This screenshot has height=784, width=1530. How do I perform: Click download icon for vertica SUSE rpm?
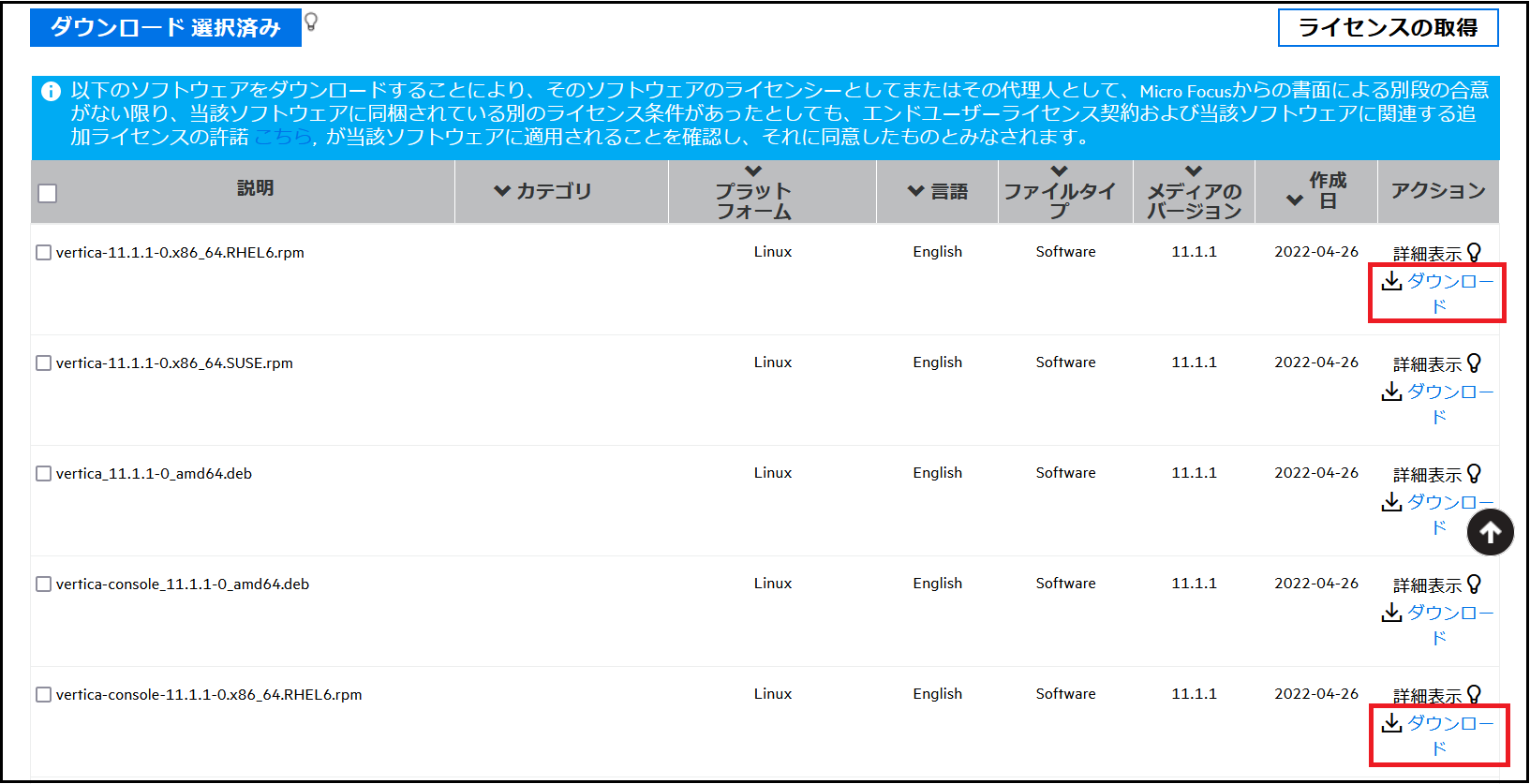(1391, 392)
